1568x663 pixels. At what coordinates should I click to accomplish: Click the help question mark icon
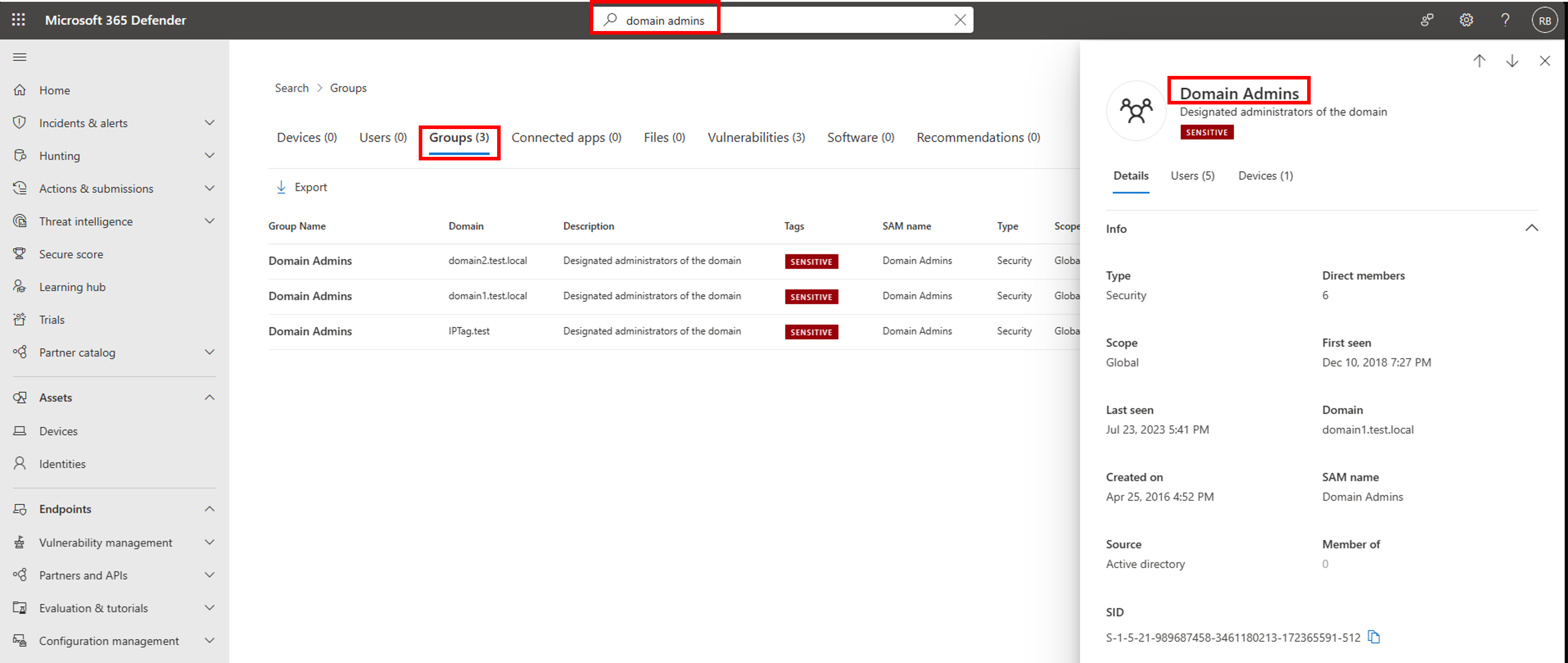tap(1505, 20)
